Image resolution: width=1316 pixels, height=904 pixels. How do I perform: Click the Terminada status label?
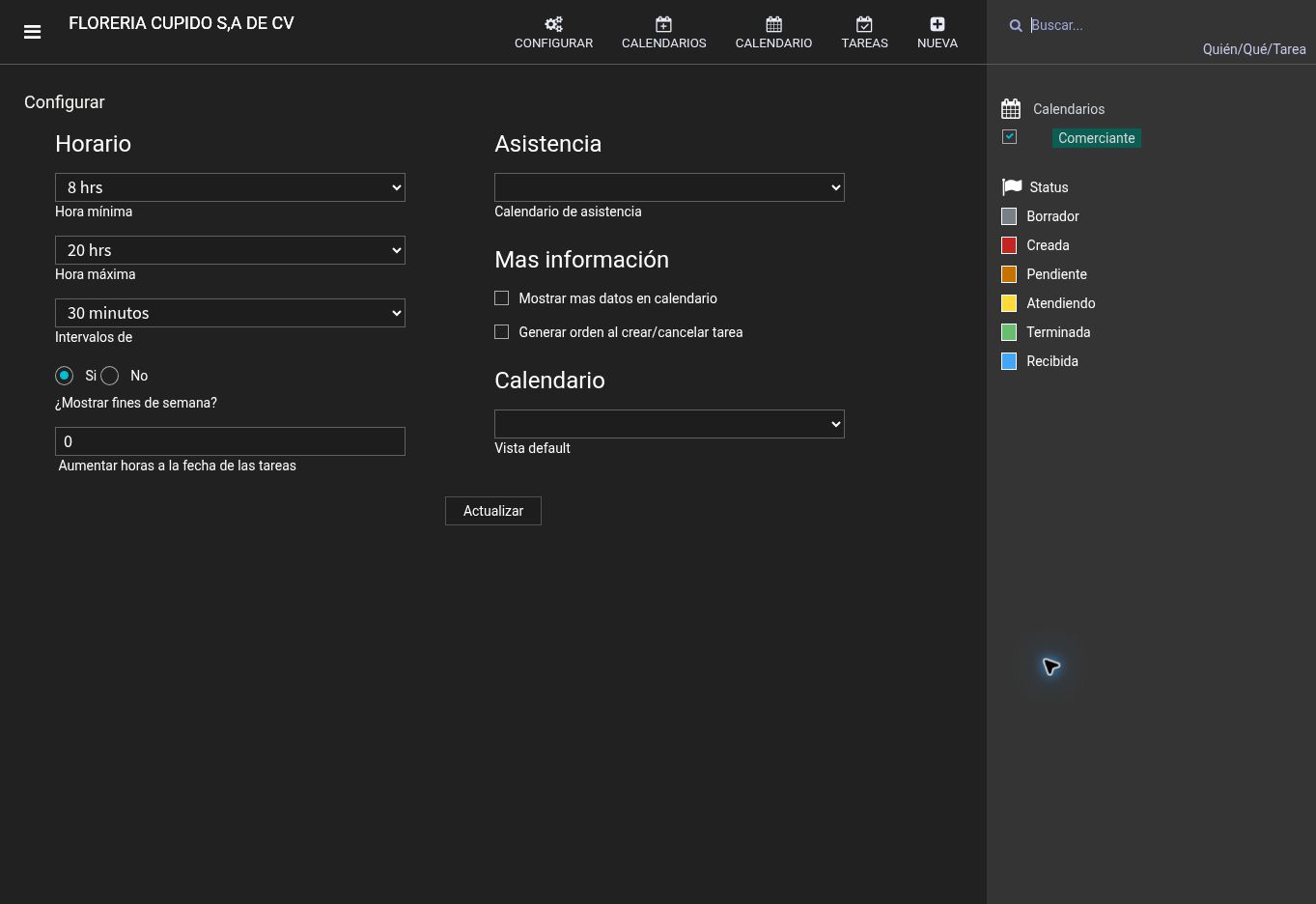point(1058,332)
